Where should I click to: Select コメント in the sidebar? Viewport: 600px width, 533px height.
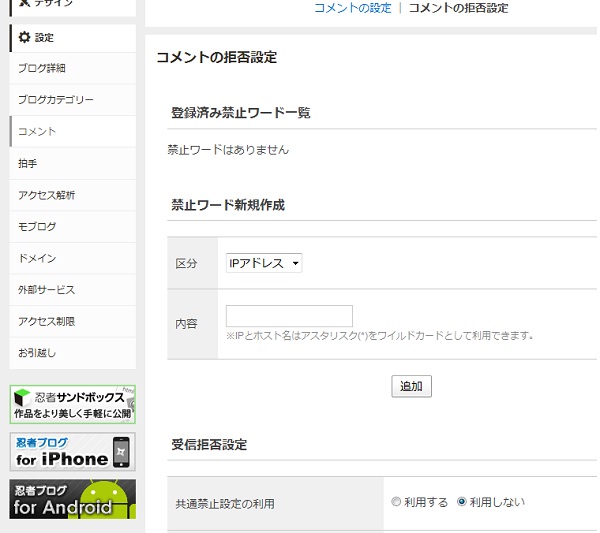[73, 132]
